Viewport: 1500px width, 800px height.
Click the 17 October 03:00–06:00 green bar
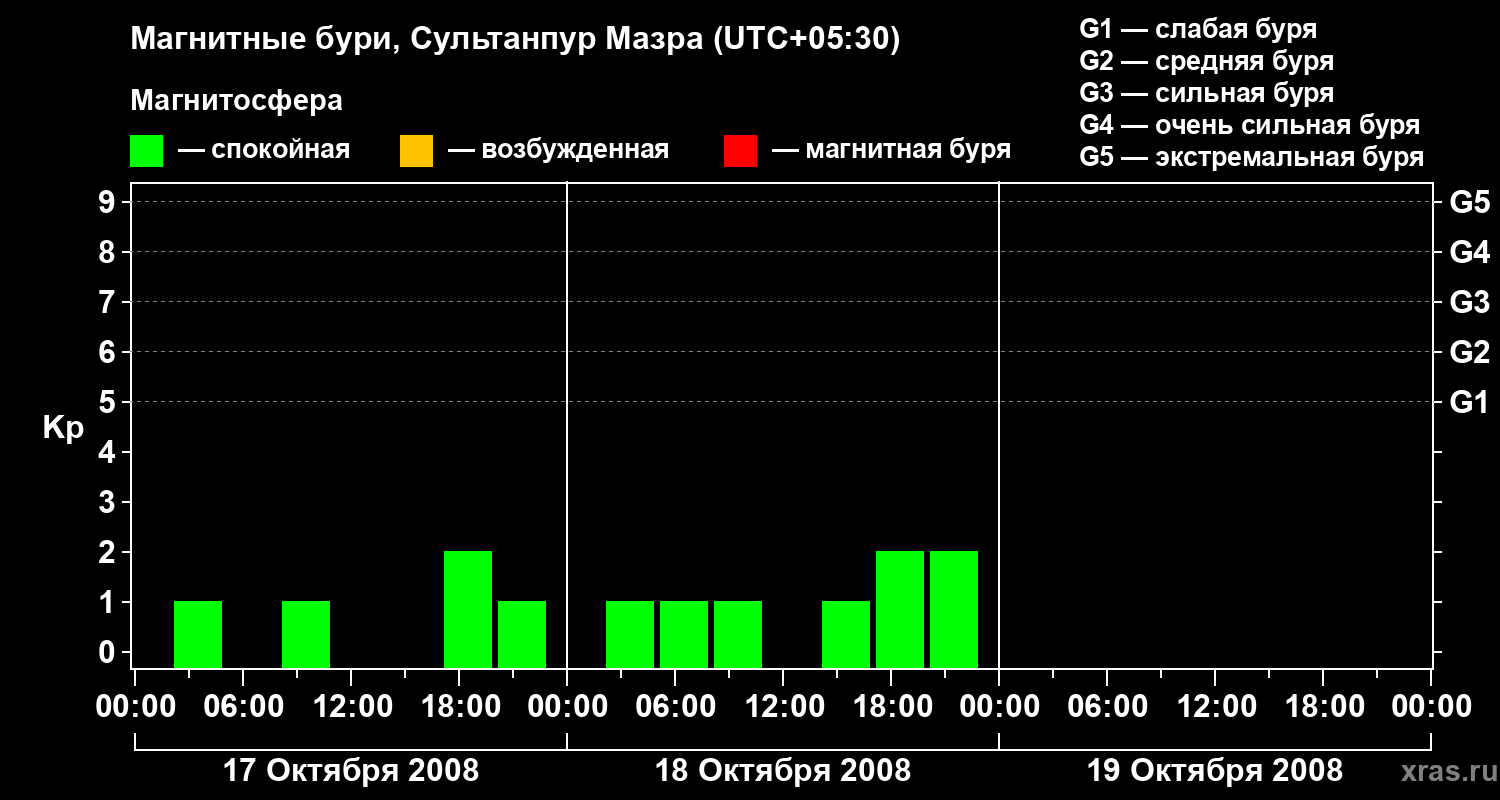198,634
